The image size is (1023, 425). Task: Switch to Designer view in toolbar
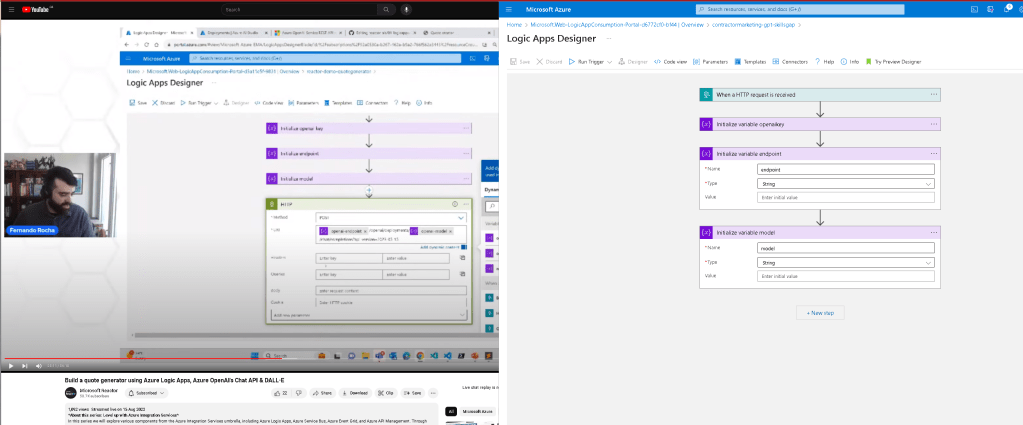[x=633, y=61]
